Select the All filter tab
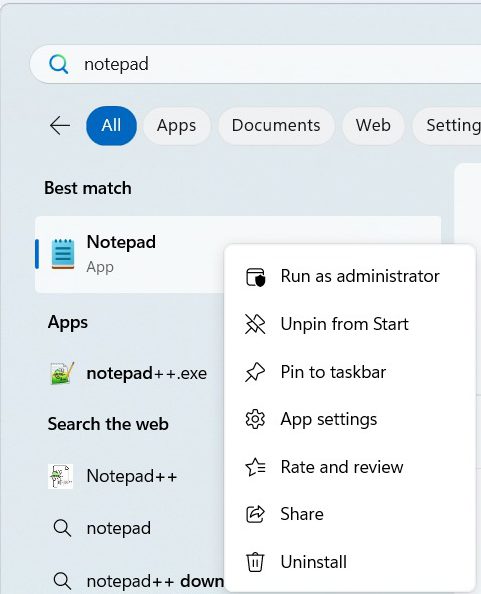 tap(111, 125)
